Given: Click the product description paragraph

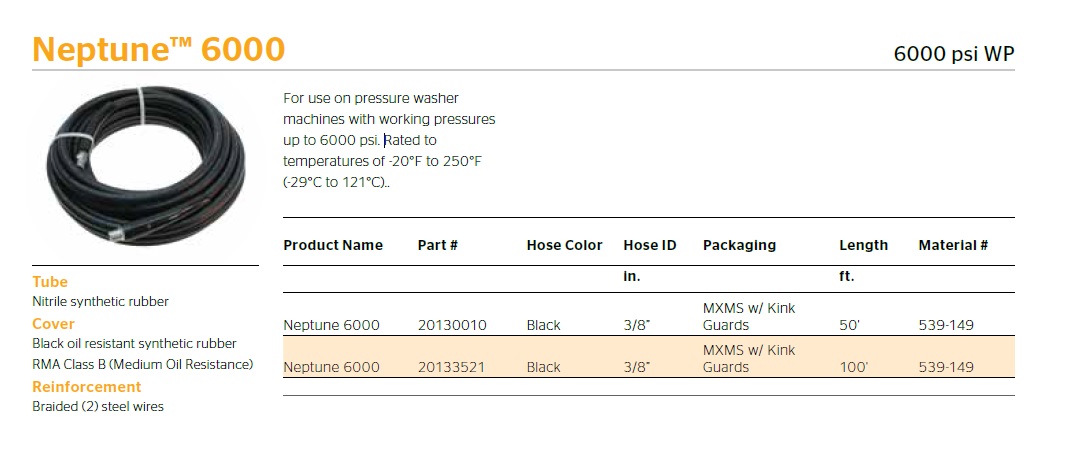Looking at the screenshot, I should pos(389,141).
